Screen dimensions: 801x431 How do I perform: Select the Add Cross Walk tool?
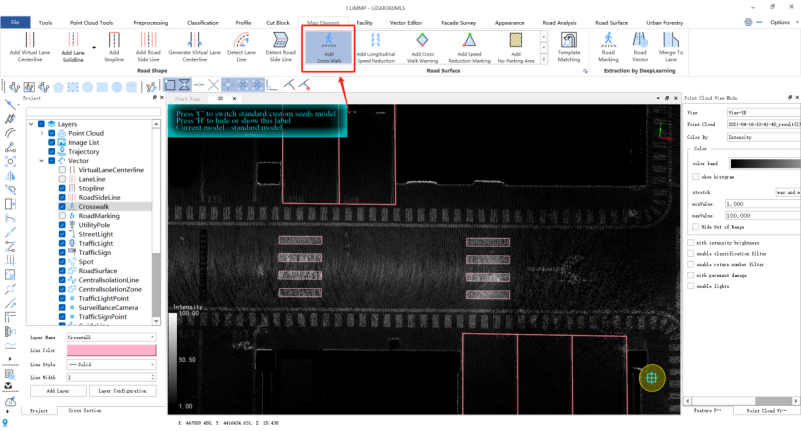point(329,47)
